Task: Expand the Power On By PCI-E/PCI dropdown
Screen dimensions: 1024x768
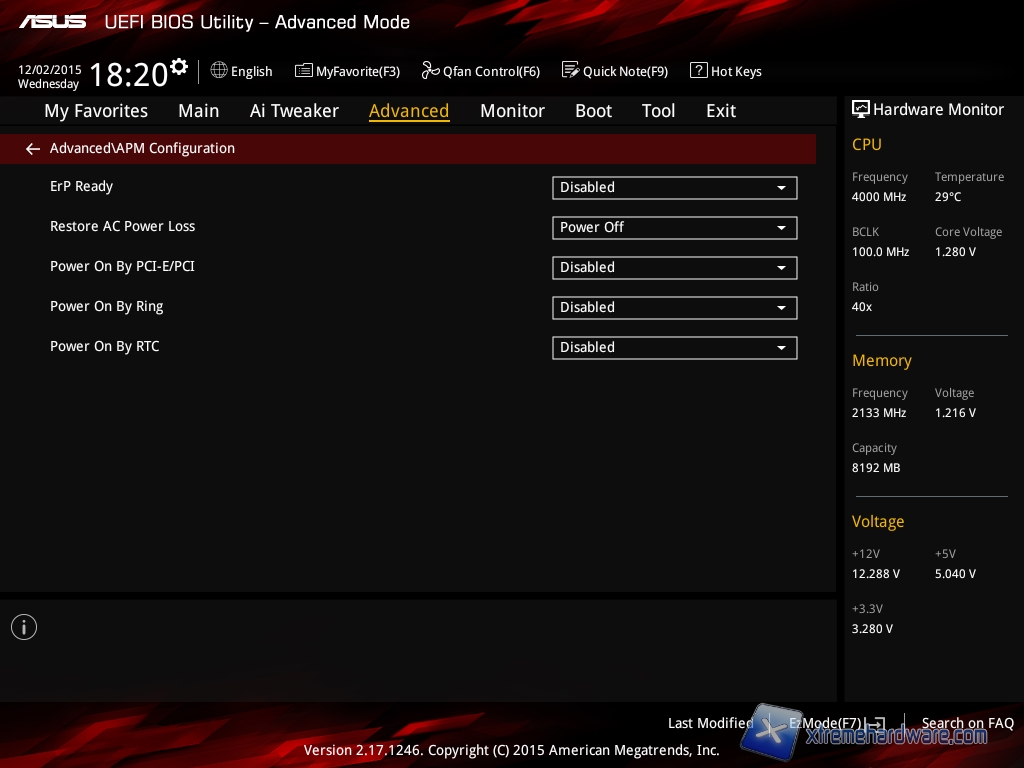Action: (x=674, y=267)
